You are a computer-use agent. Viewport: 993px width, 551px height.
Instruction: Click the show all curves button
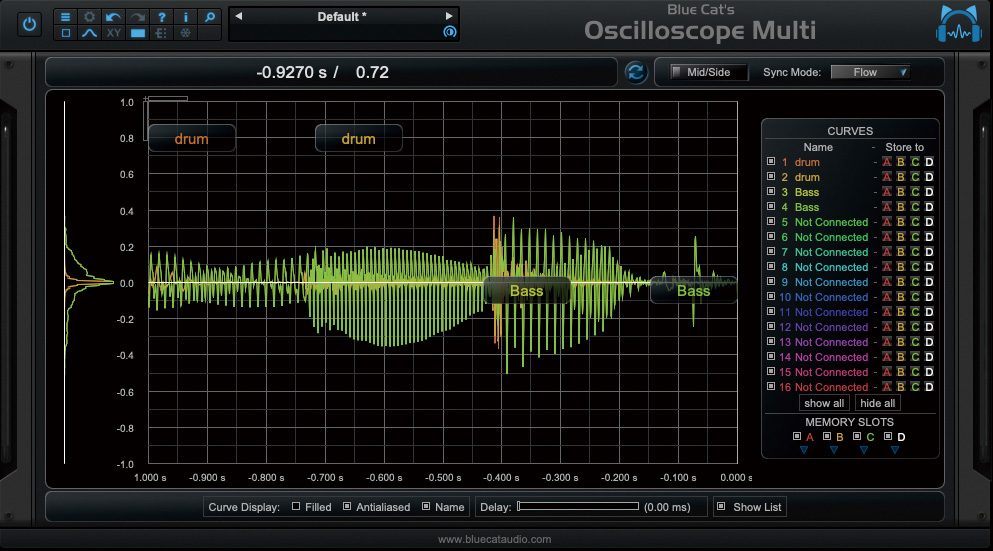(x=824, y=403)
